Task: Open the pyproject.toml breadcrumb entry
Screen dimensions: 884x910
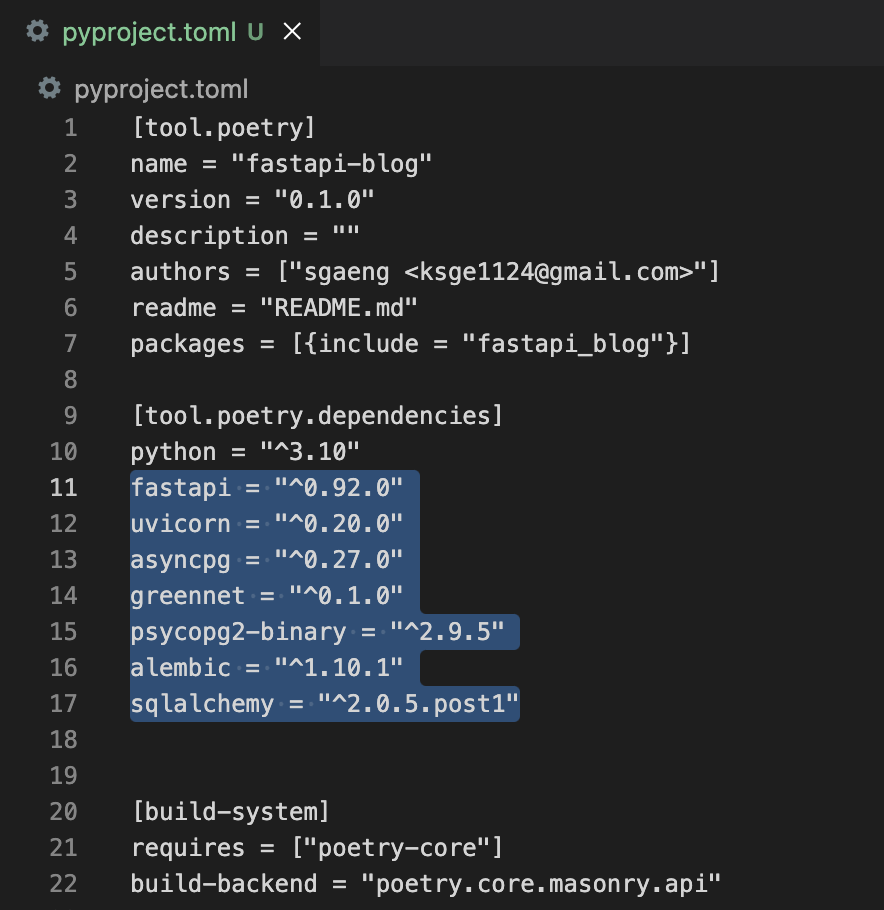Action: coord(161,90)
